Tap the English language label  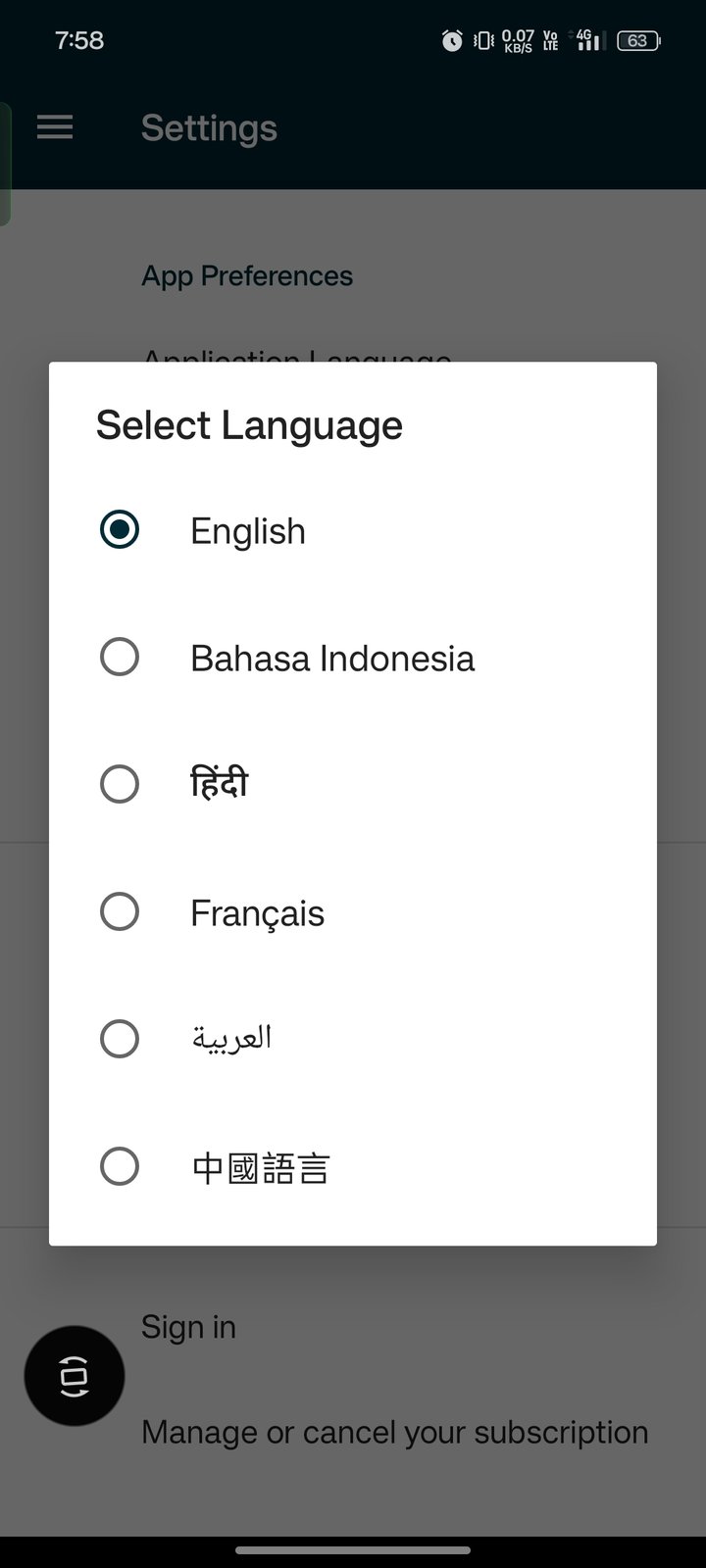(248, 531)
